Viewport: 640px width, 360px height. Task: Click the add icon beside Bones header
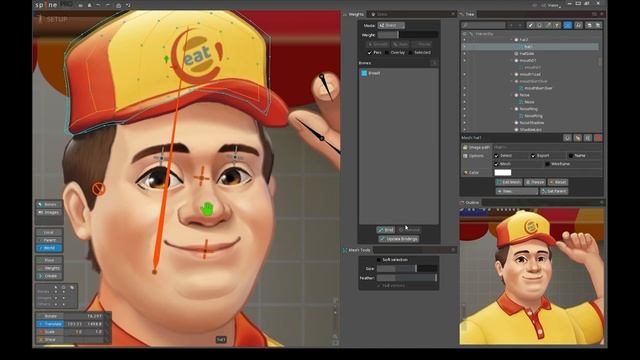[433, 63]
